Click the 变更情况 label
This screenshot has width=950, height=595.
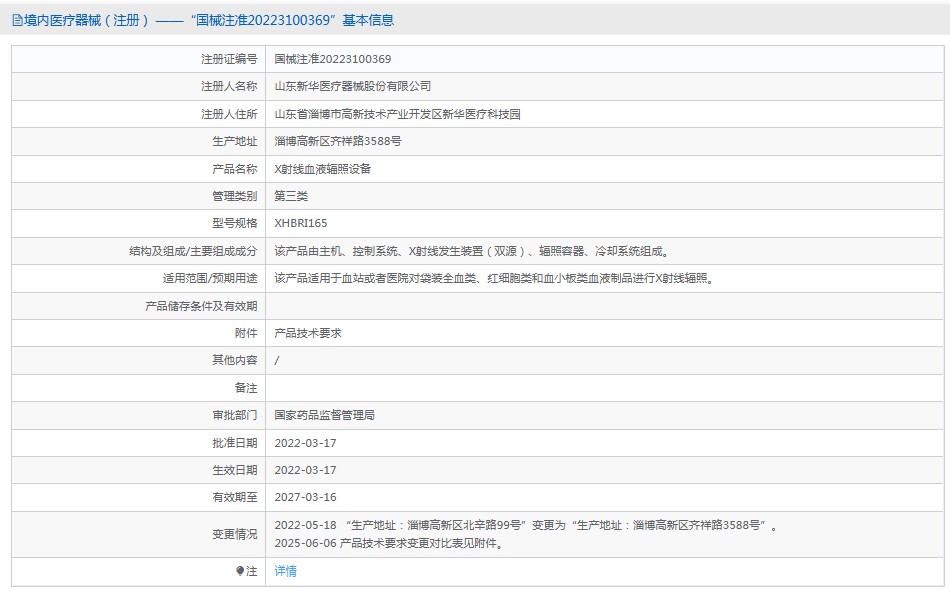[234, 534]
